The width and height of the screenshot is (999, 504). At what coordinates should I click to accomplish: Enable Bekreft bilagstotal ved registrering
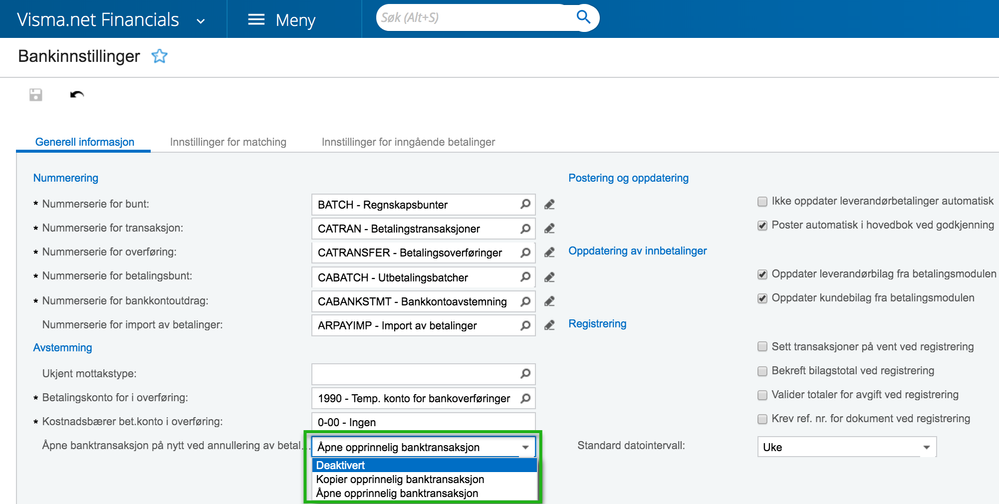762,371
